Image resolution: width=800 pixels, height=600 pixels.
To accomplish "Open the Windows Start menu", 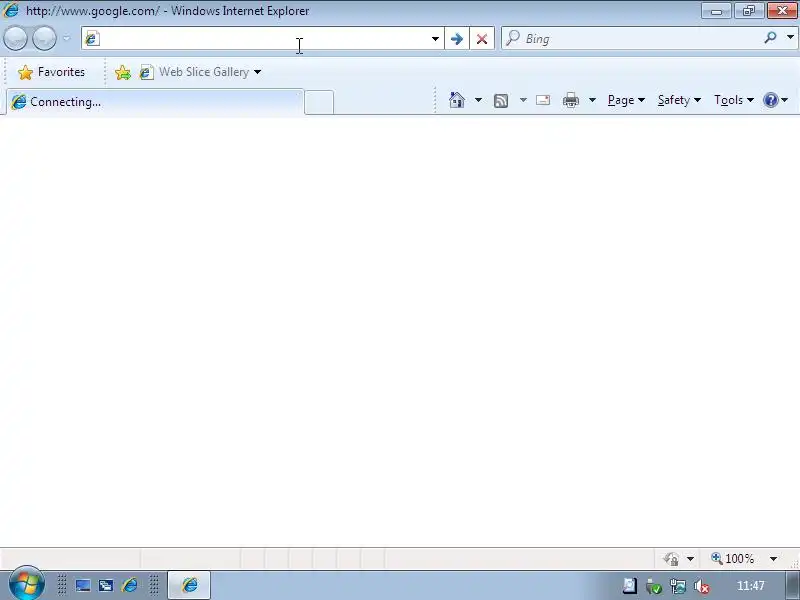I will coord(26,584).
